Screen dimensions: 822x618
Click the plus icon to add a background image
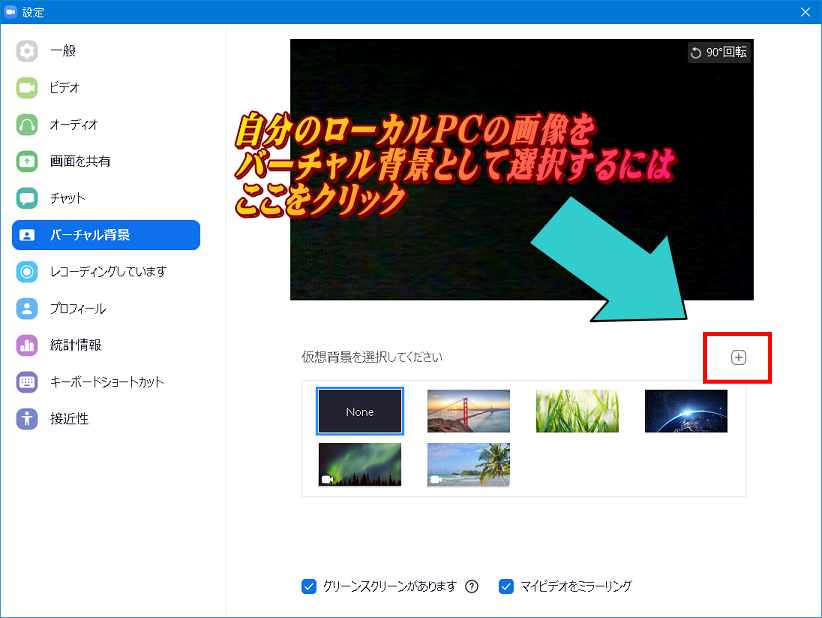click(738, 357)
